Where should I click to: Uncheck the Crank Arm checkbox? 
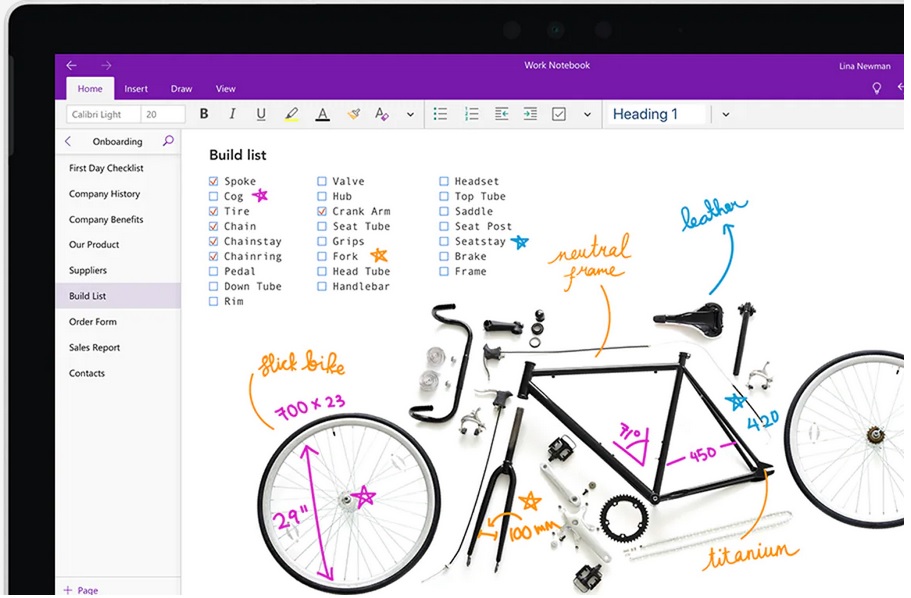322,211
